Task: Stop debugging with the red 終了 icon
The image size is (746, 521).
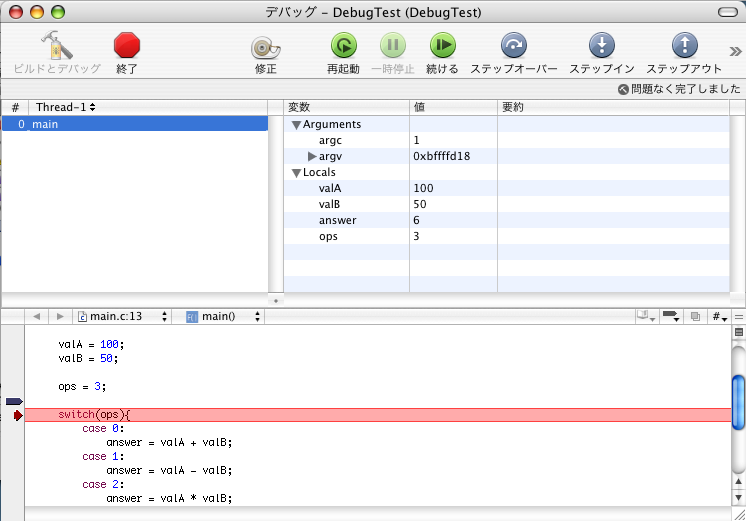Action: 127,46
